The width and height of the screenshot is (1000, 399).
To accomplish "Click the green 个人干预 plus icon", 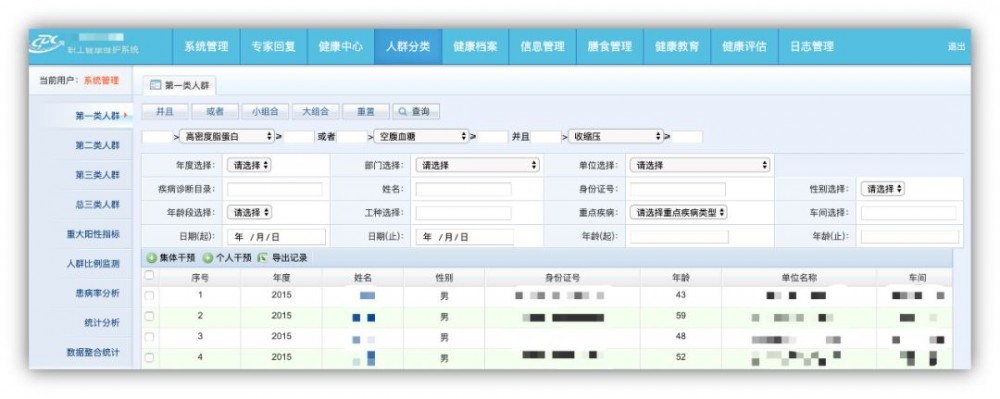I will pos(207,258).
